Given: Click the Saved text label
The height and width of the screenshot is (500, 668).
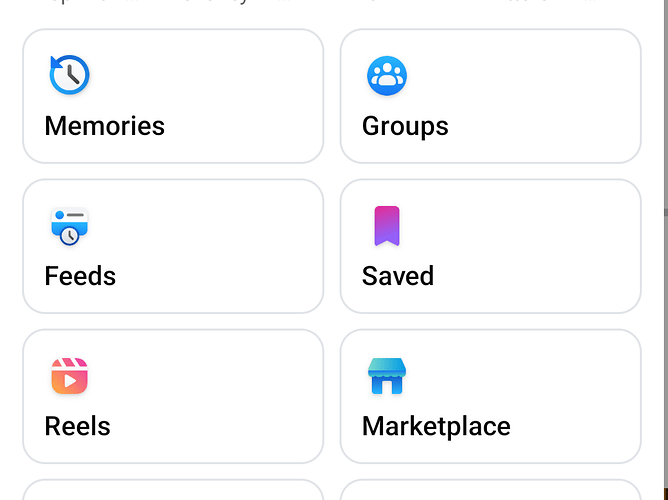Looking at the screenshot, I should click(397, 276).
